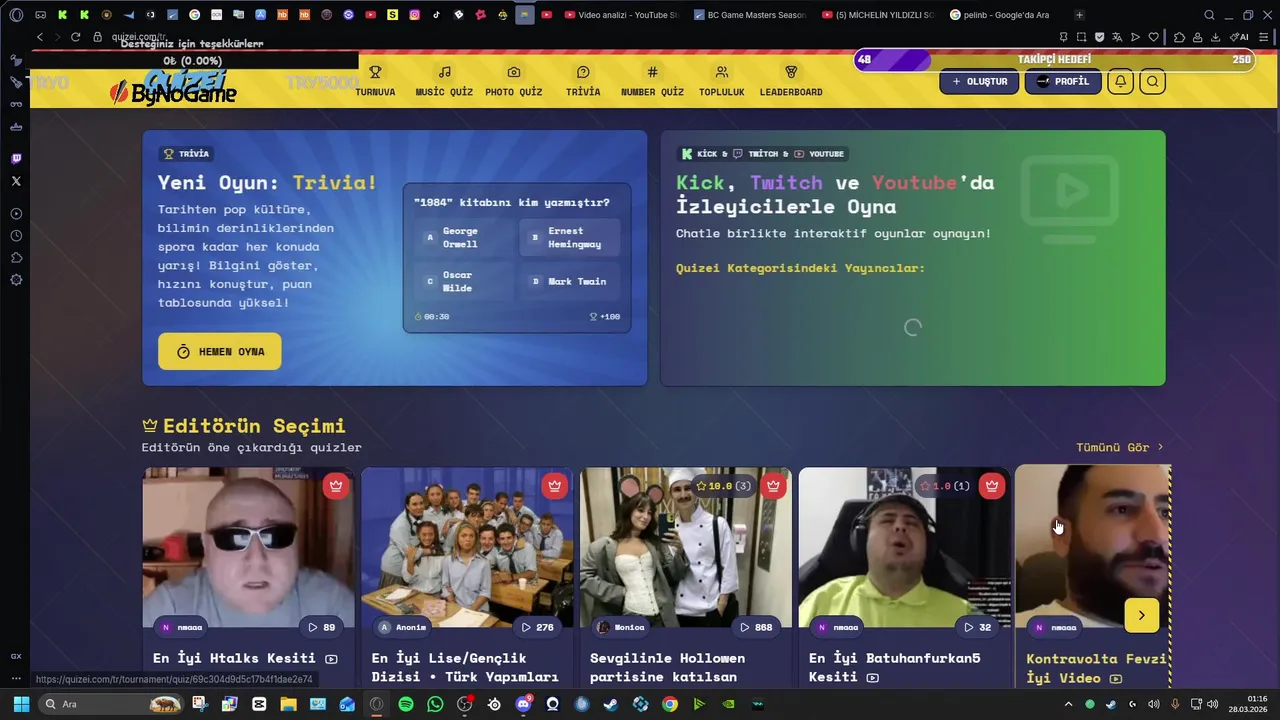Click the crown badge on Batuhanfurkan5 card

(x=992, y=486)
